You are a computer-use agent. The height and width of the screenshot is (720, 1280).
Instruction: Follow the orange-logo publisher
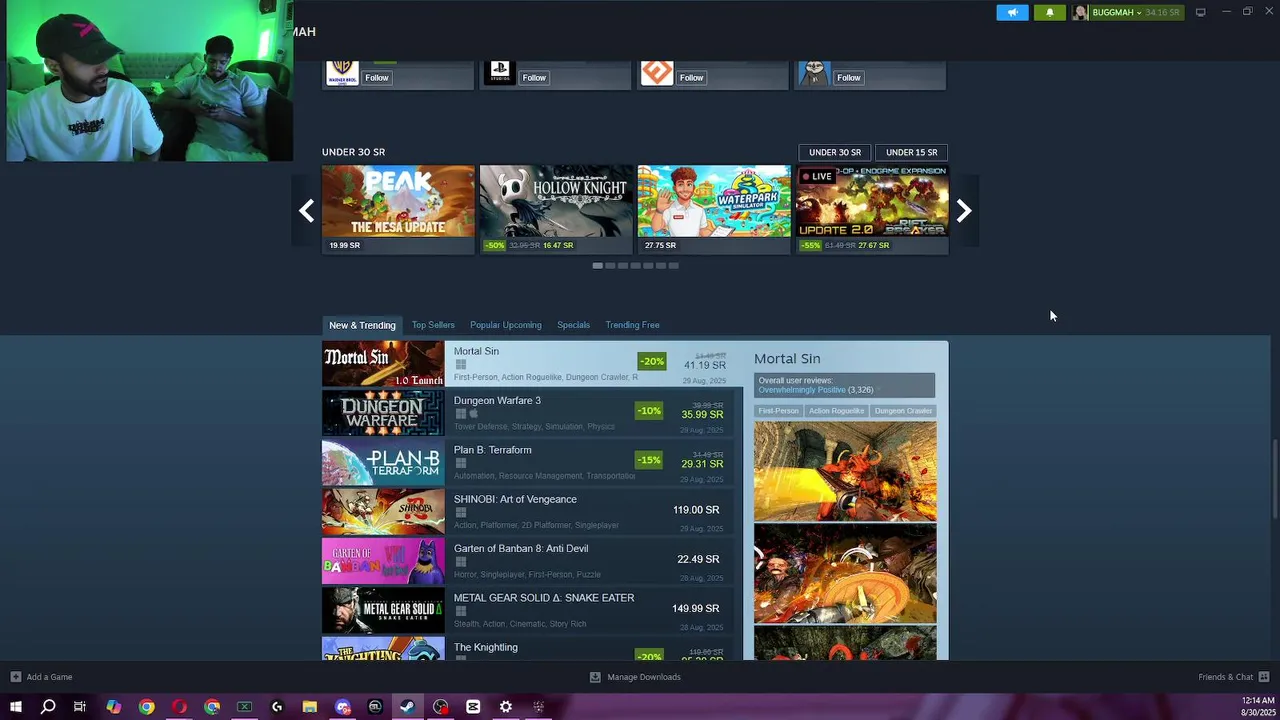[692, 77]
